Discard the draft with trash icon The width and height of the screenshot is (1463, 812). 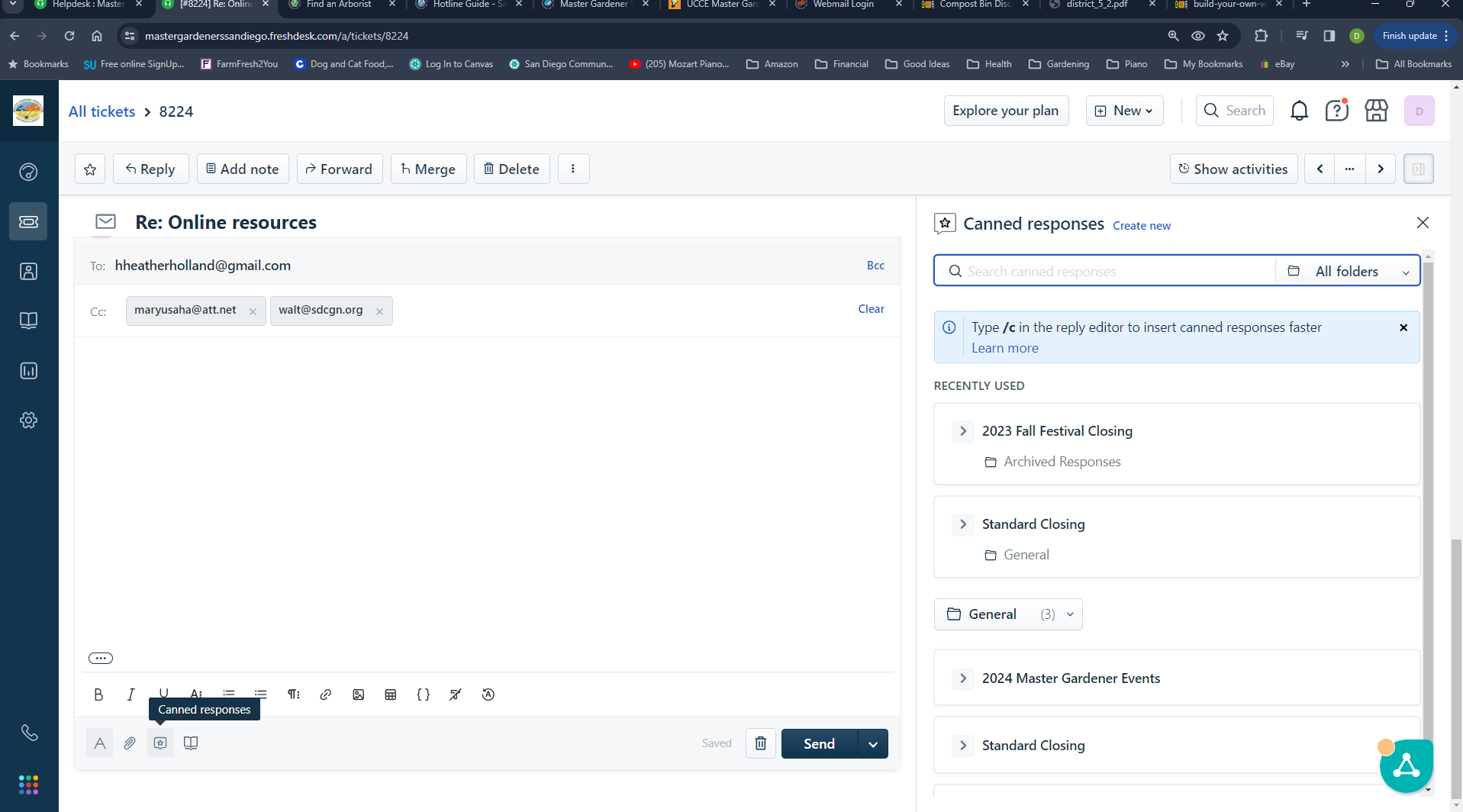[761, 743]
